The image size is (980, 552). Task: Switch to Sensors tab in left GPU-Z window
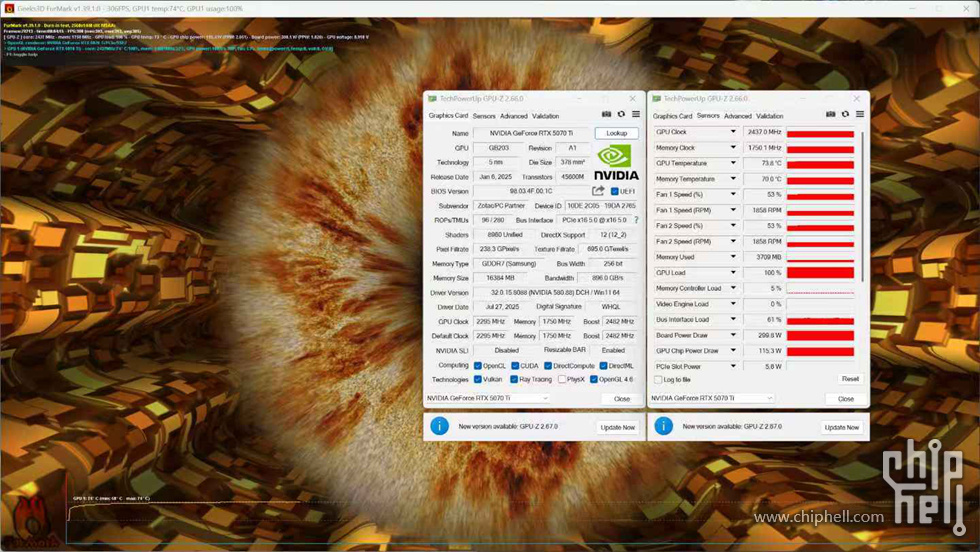484,116
